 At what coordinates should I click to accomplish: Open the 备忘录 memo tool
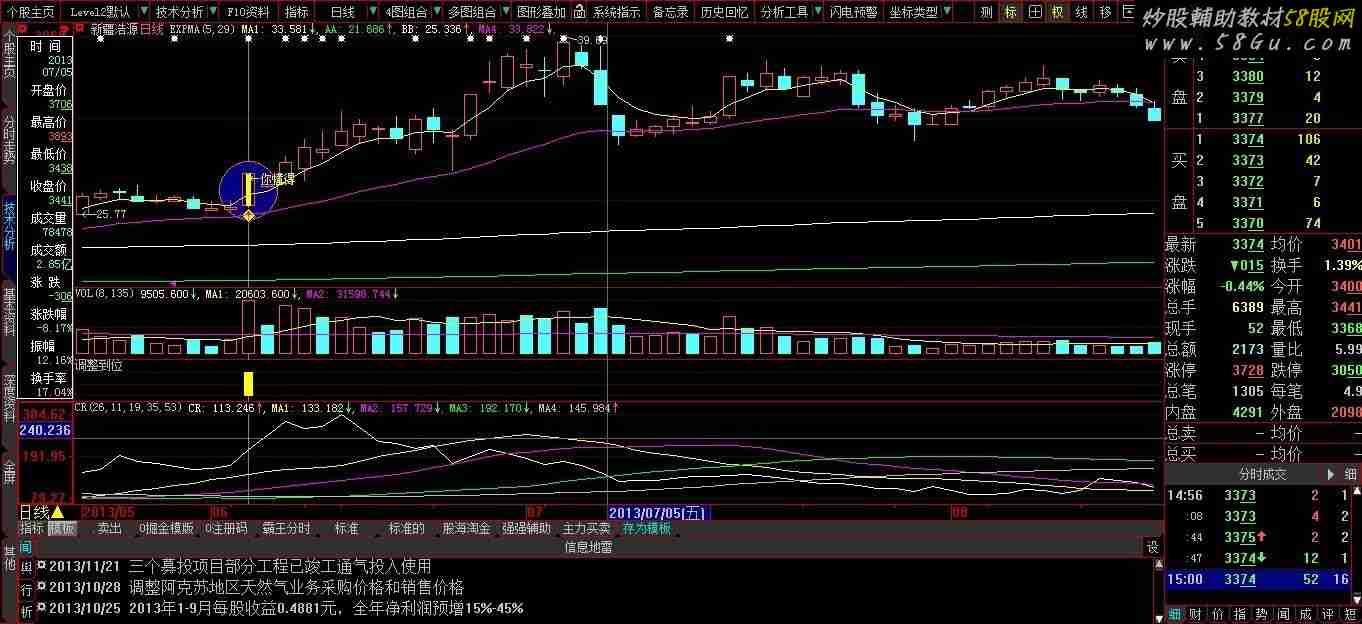tap(670, 12)
